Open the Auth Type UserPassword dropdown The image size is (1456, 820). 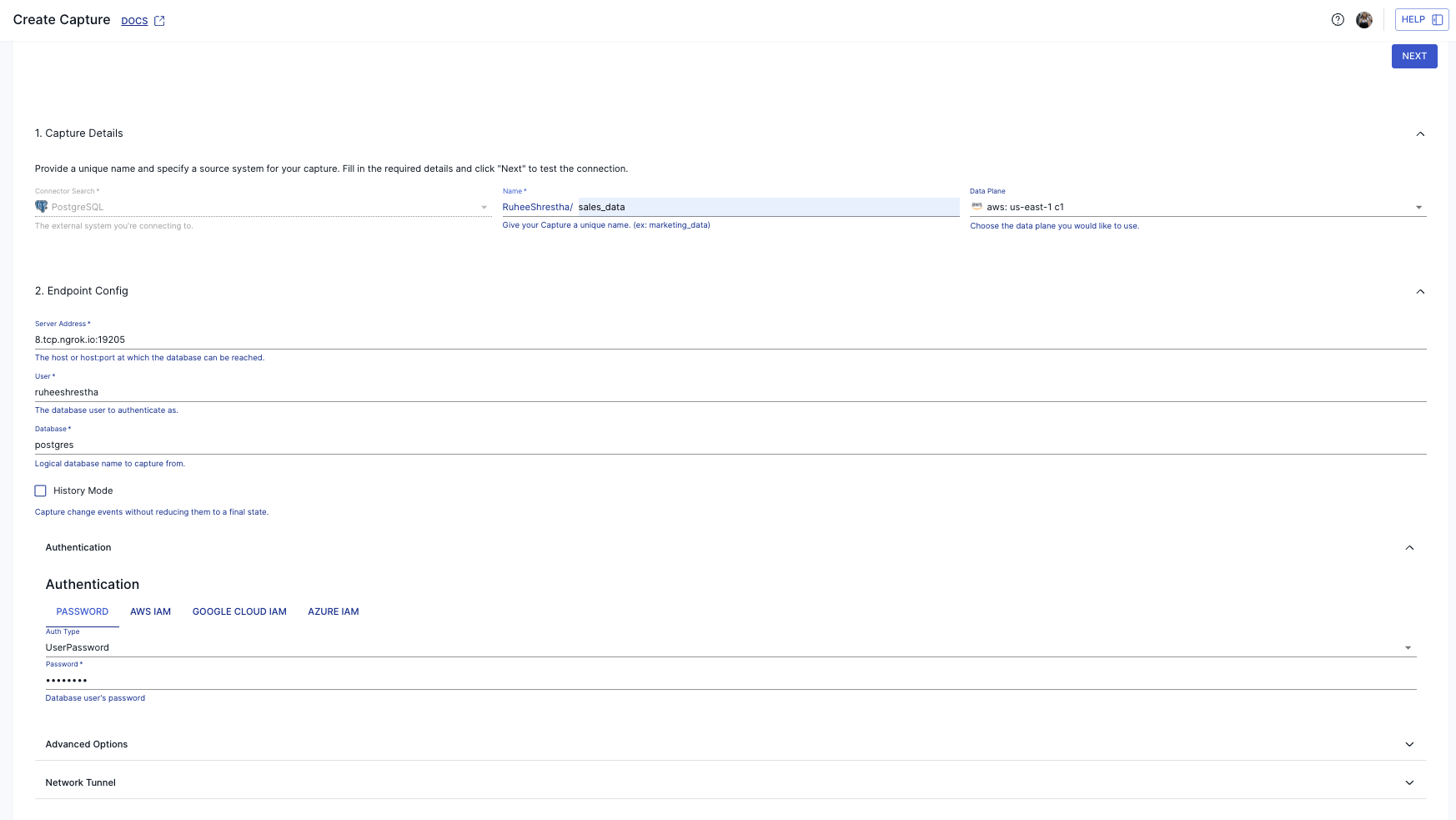(1408, 646)
